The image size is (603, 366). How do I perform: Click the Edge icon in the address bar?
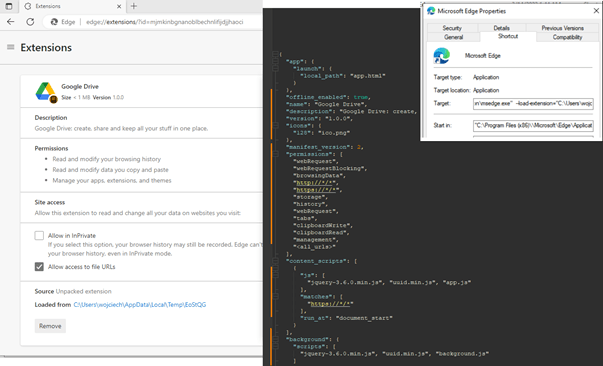click(54, 22)
